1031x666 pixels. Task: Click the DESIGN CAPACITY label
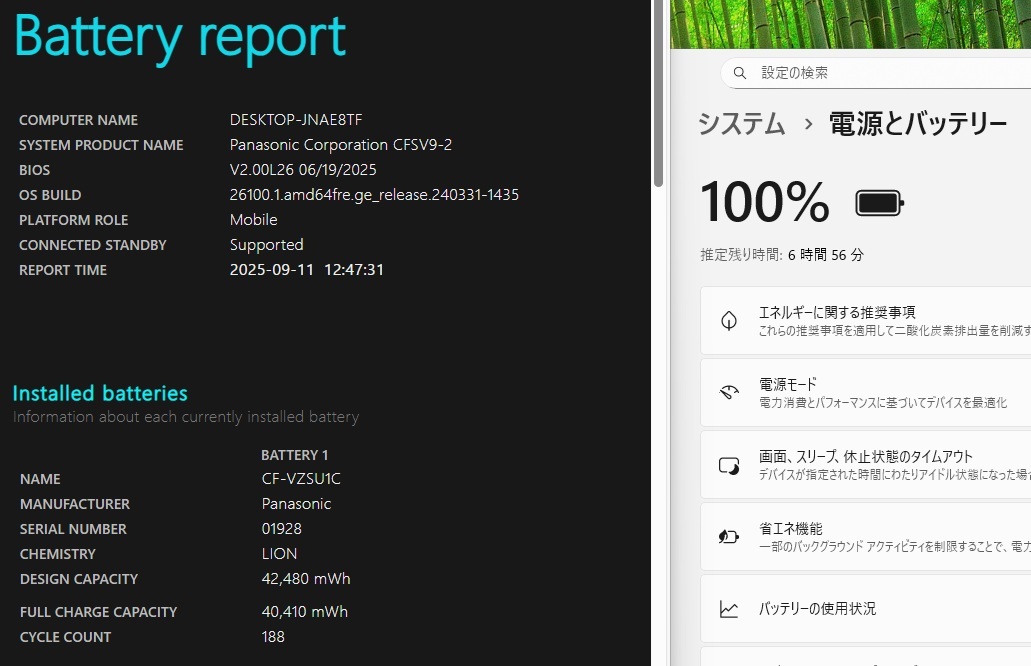79,579
